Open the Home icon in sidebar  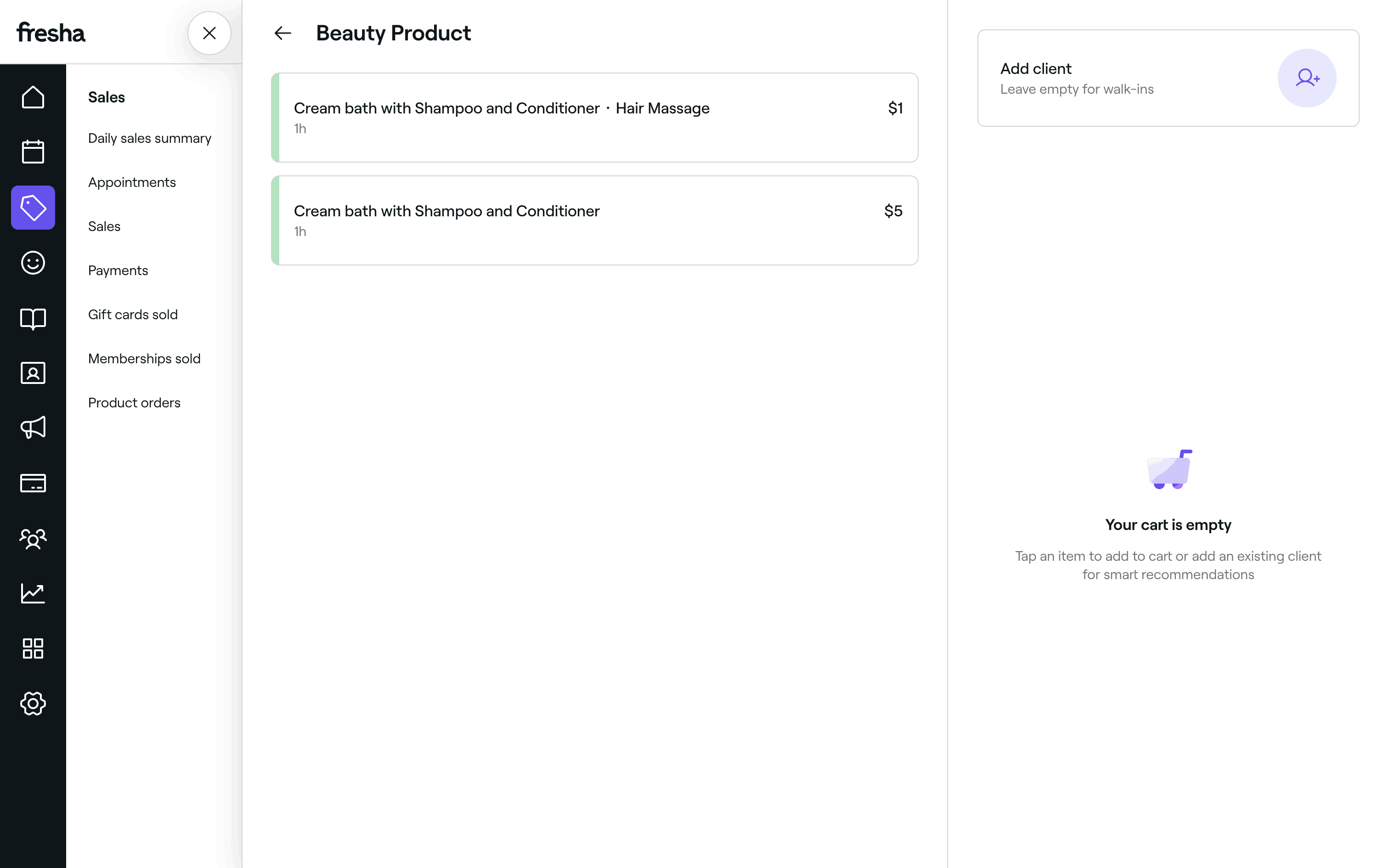click(x=33, y=97)
